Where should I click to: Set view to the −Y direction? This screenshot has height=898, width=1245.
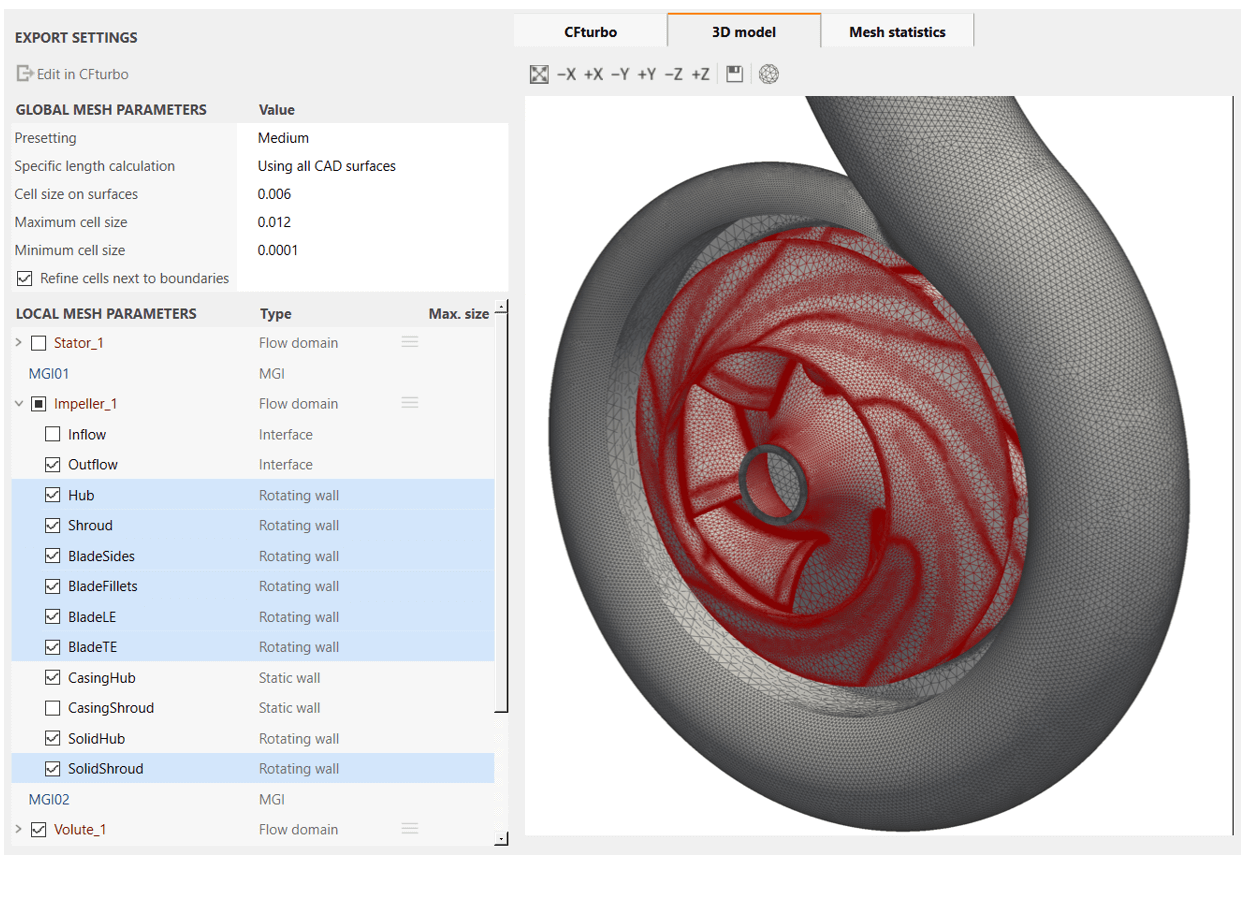[x=620, y=74]
